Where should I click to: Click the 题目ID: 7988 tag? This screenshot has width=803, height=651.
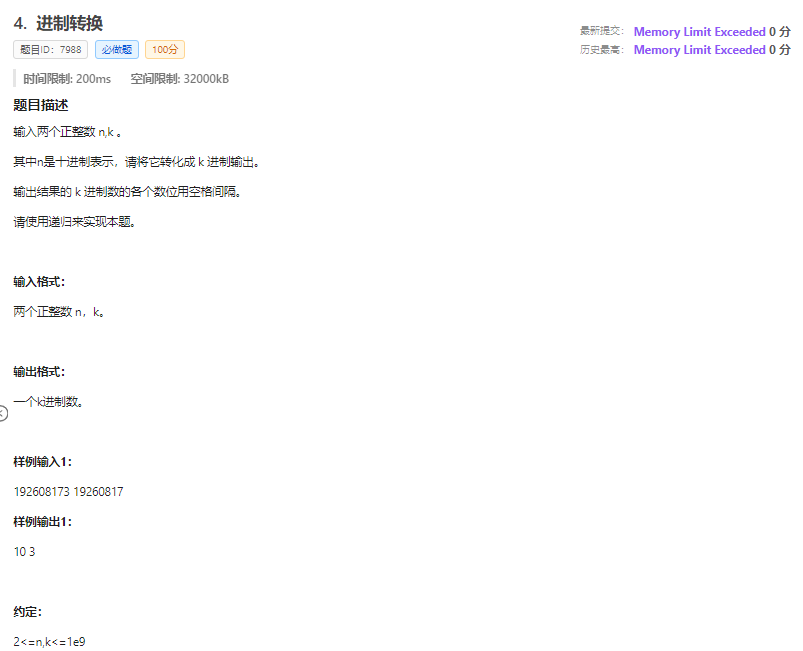50,50
